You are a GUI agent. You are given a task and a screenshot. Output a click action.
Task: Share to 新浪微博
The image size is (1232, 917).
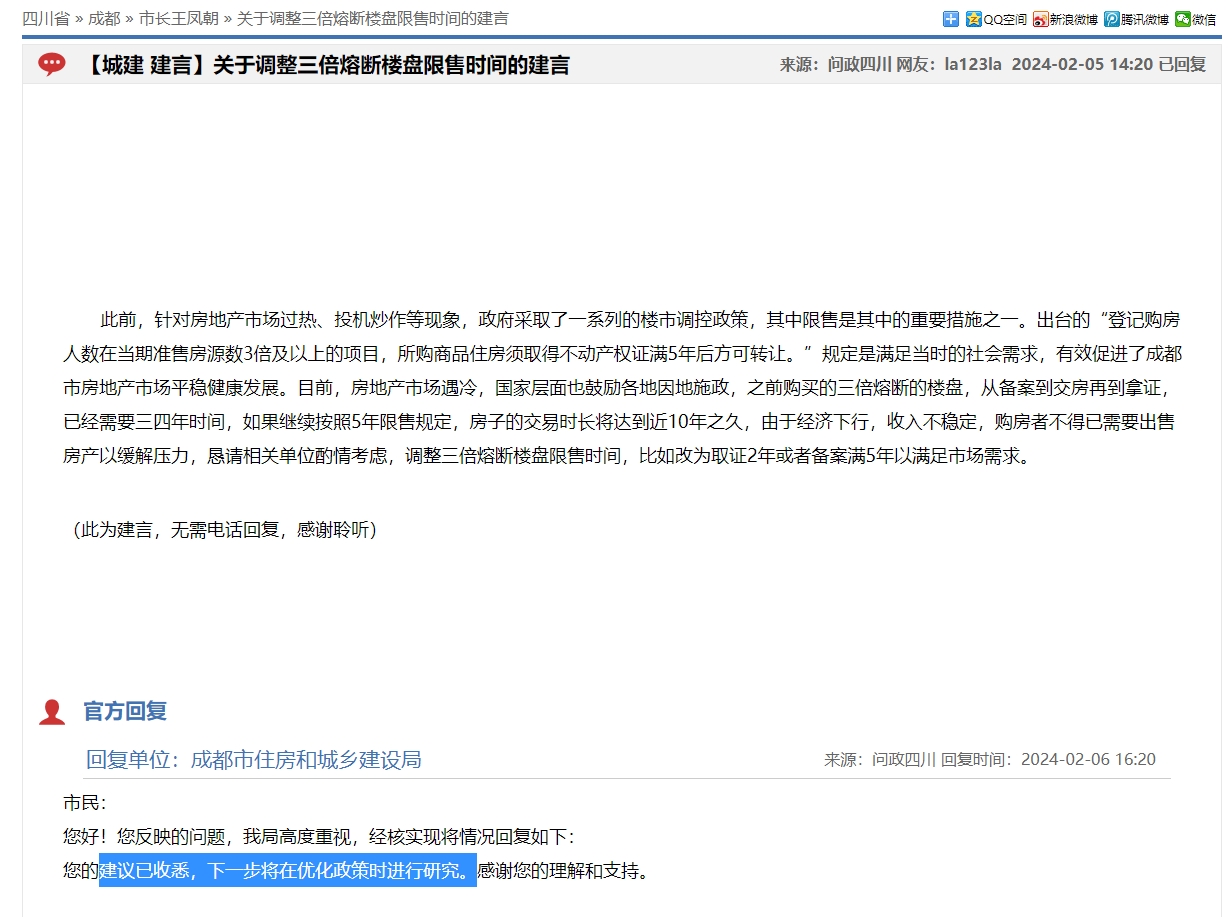coord(1065,19)
